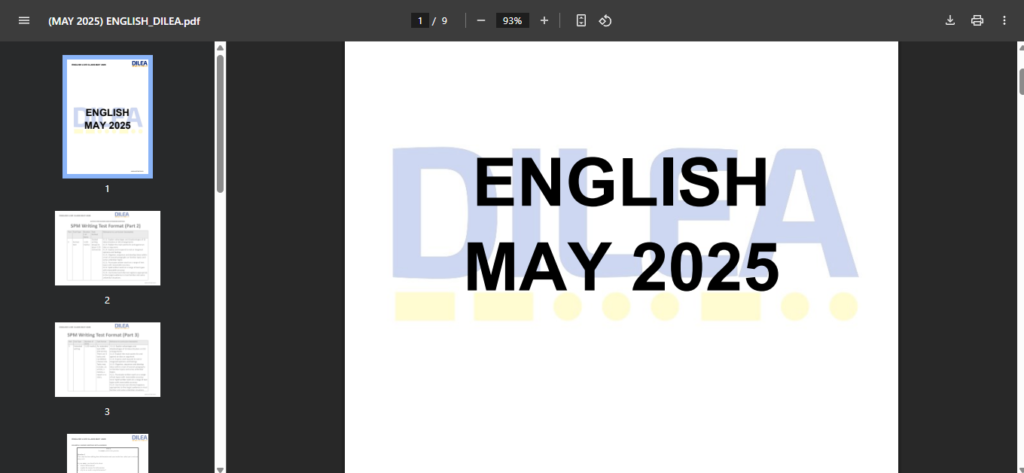Click the thumbnail panel scroll down arrow
1024x473 pixels.
coord(220,468)
